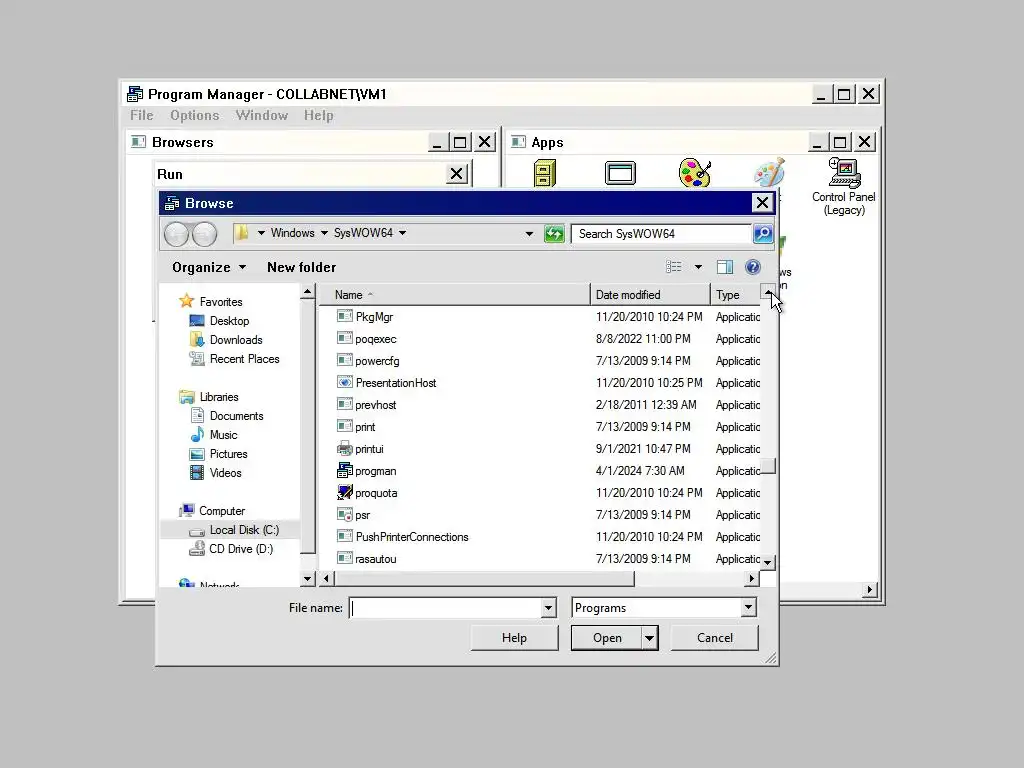The image size is (1024, 768).
Task: Open Control Panel (Legacy) icon
Action: pos(844,187)
